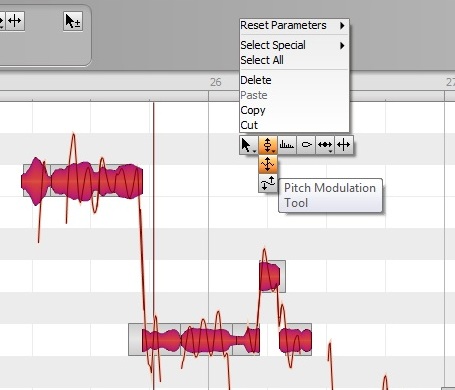Viewport: 455px width, 390px height.
Task: Choose the Pitch Drift sub-tool icon
Action: click(268, 183)
